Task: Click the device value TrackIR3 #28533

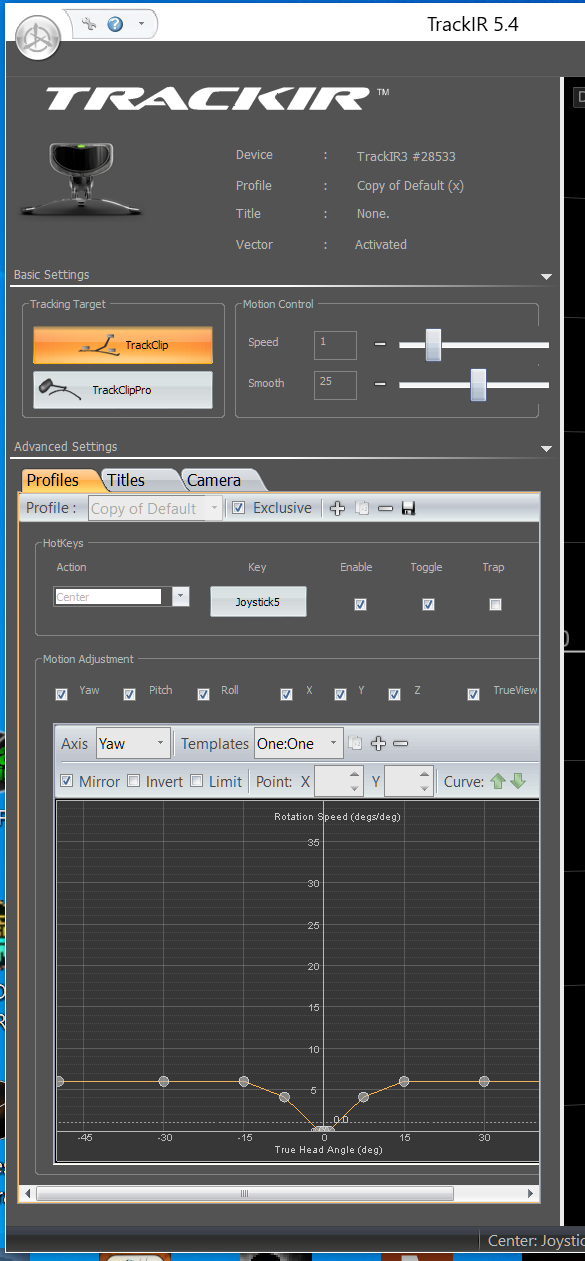Action: click(406, 156)
